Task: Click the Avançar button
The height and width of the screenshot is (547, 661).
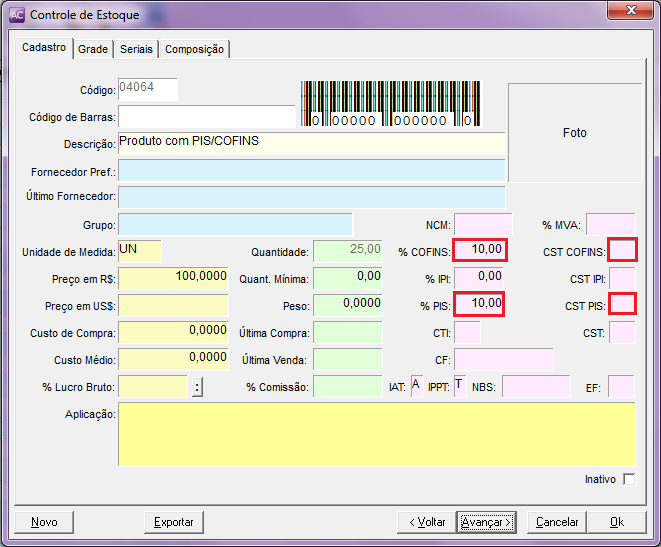Action: pos(486,522)
